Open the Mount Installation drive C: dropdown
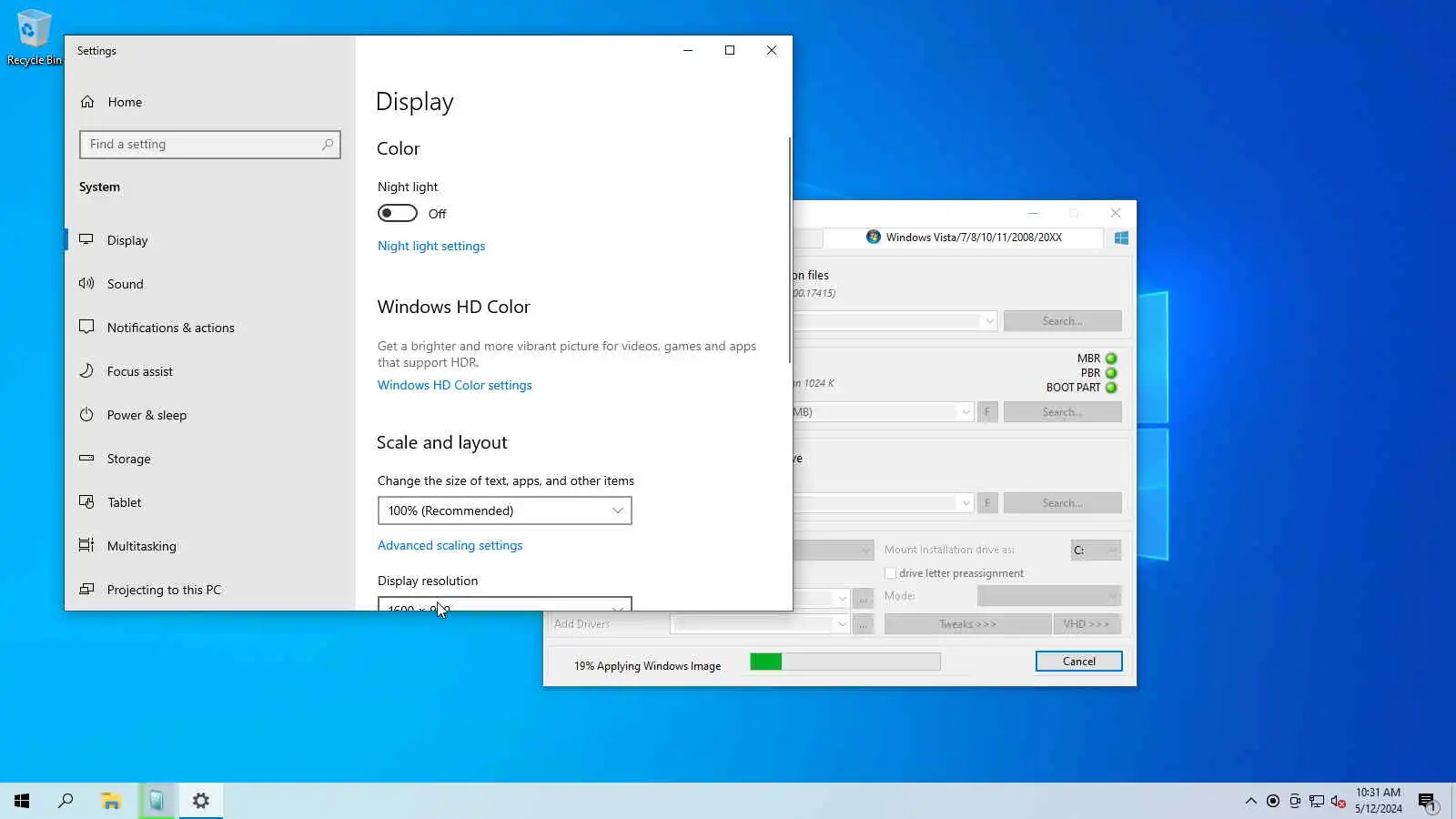The height and width of the screenshot is (819, 1456). point(1095,550)
